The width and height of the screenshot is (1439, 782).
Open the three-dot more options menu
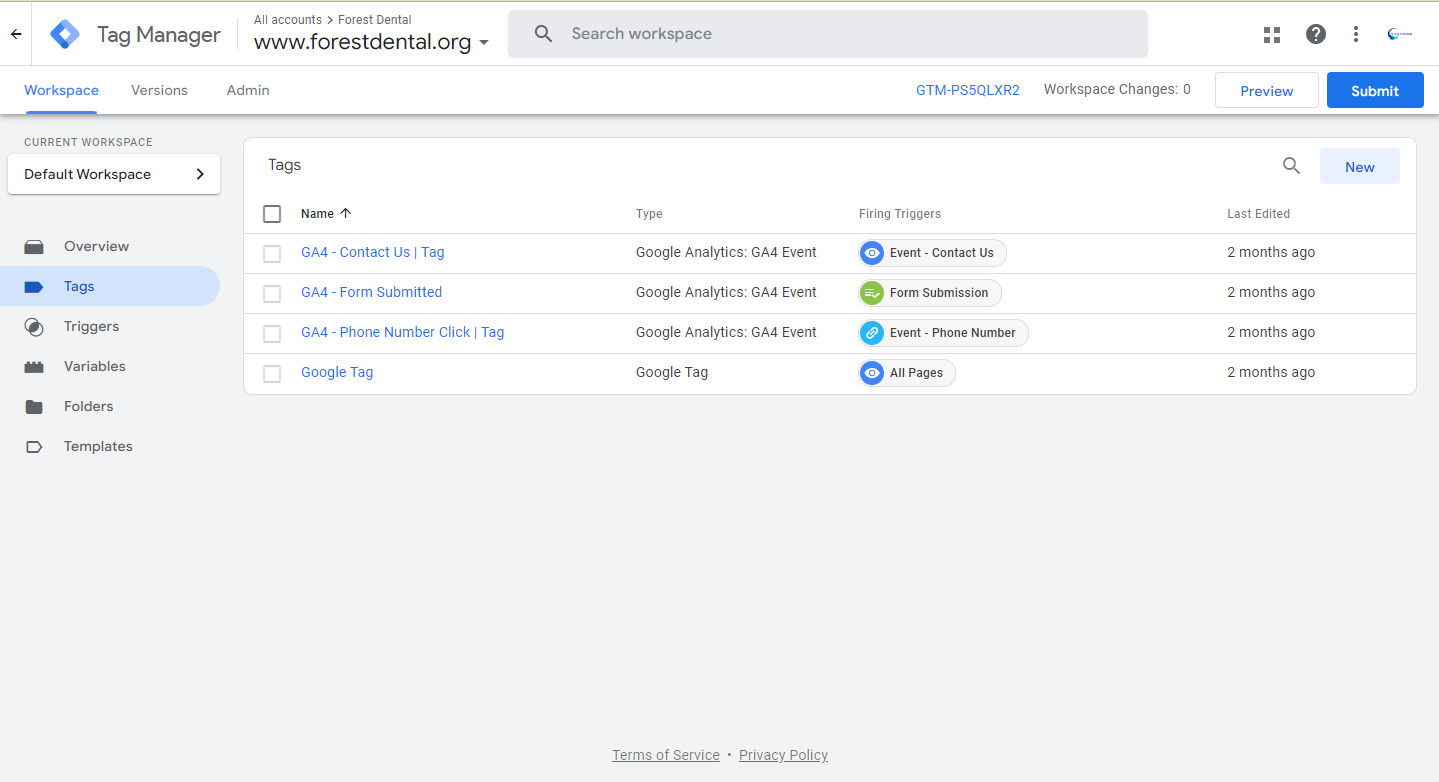point(1356,34)
